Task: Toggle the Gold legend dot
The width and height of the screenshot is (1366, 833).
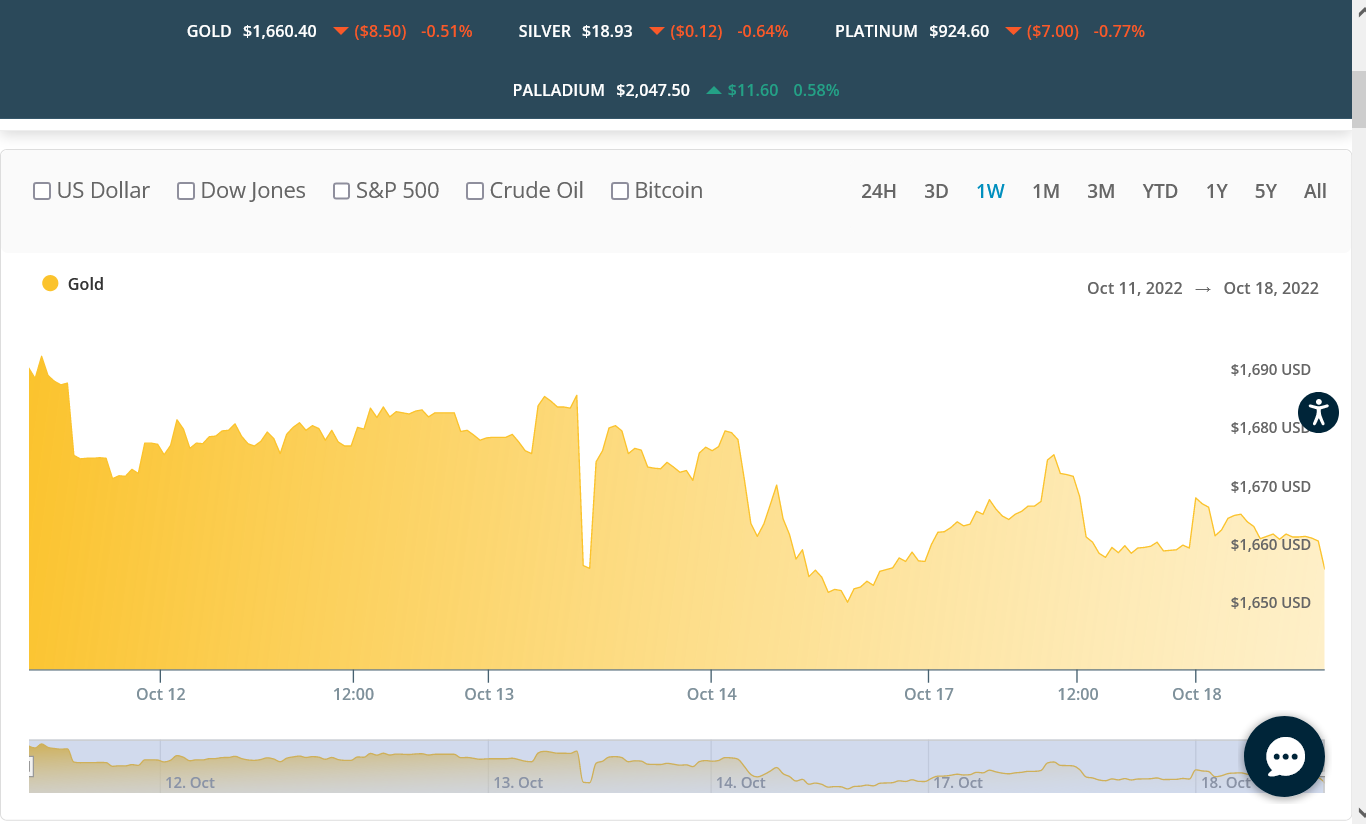Action: tap(50, 284)
